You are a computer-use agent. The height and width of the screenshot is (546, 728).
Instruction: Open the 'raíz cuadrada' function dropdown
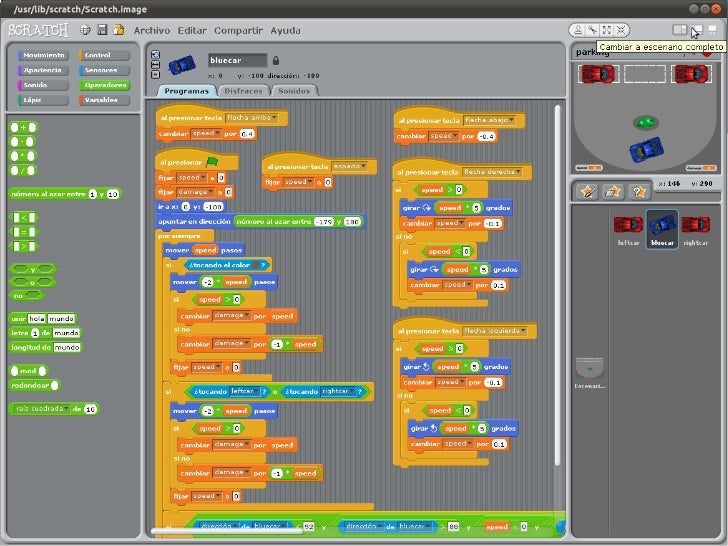tap(42, 409)
